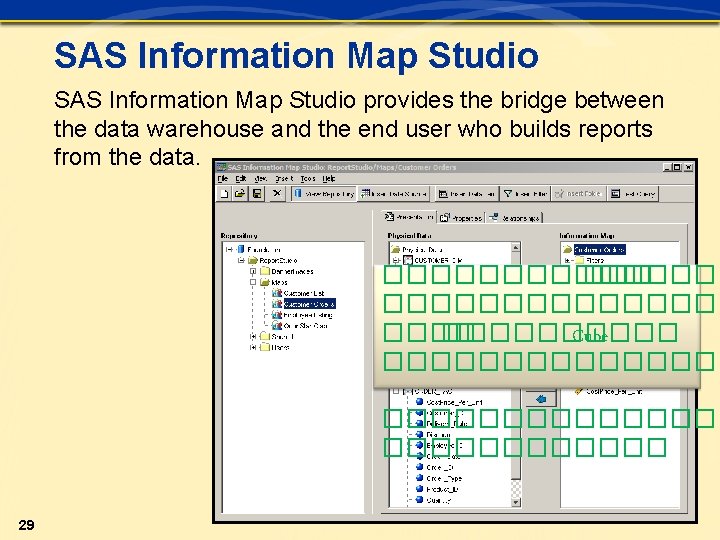Select the Employee_ID column
This screenshot has height=540, width=720.
click(444, 445)
